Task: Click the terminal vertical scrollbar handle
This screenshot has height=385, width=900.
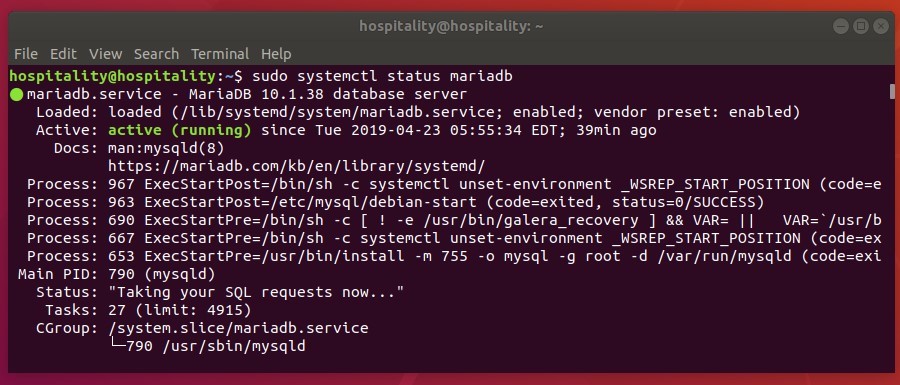Action: (x=892, y=91)
